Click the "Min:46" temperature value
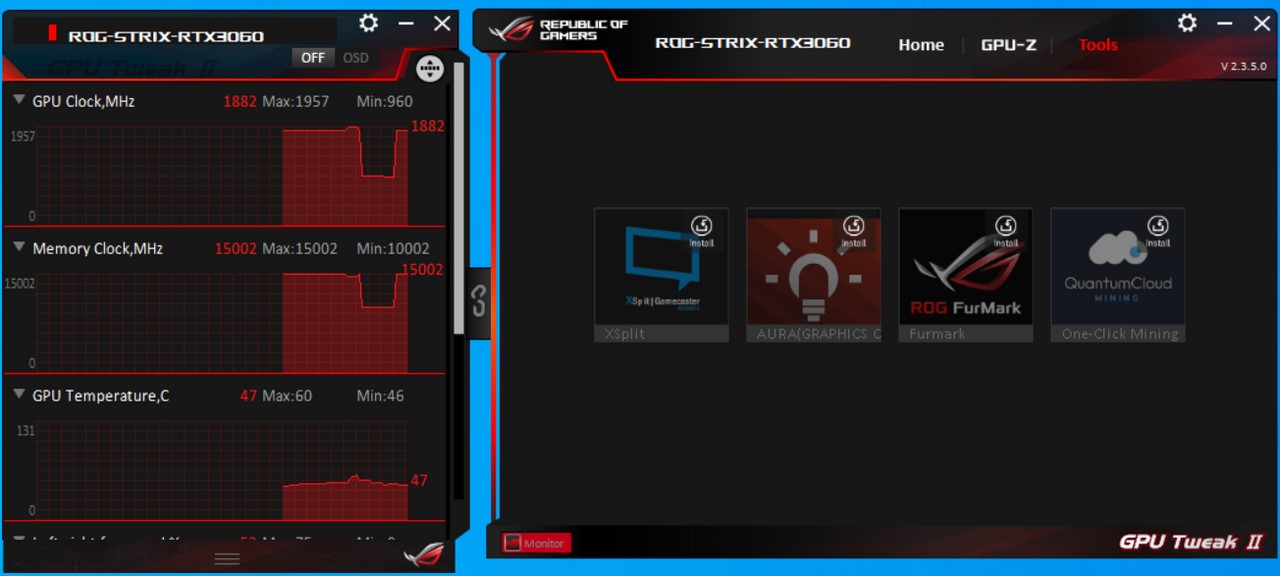Image resolution: width=1280 pixels, height=576 pixels. click(x=381, y=395)
